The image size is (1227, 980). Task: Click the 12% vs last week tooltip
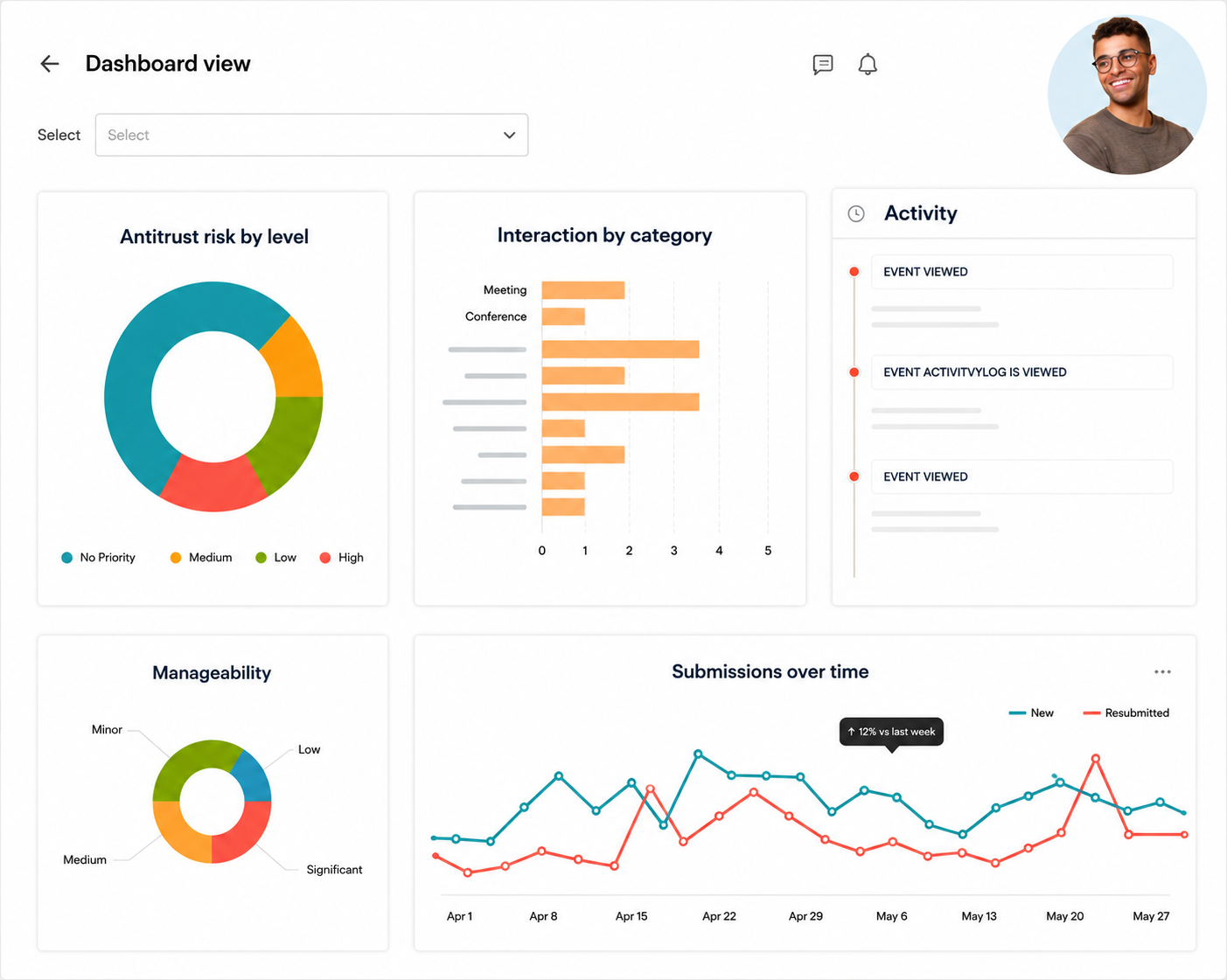tap(891, 732)
